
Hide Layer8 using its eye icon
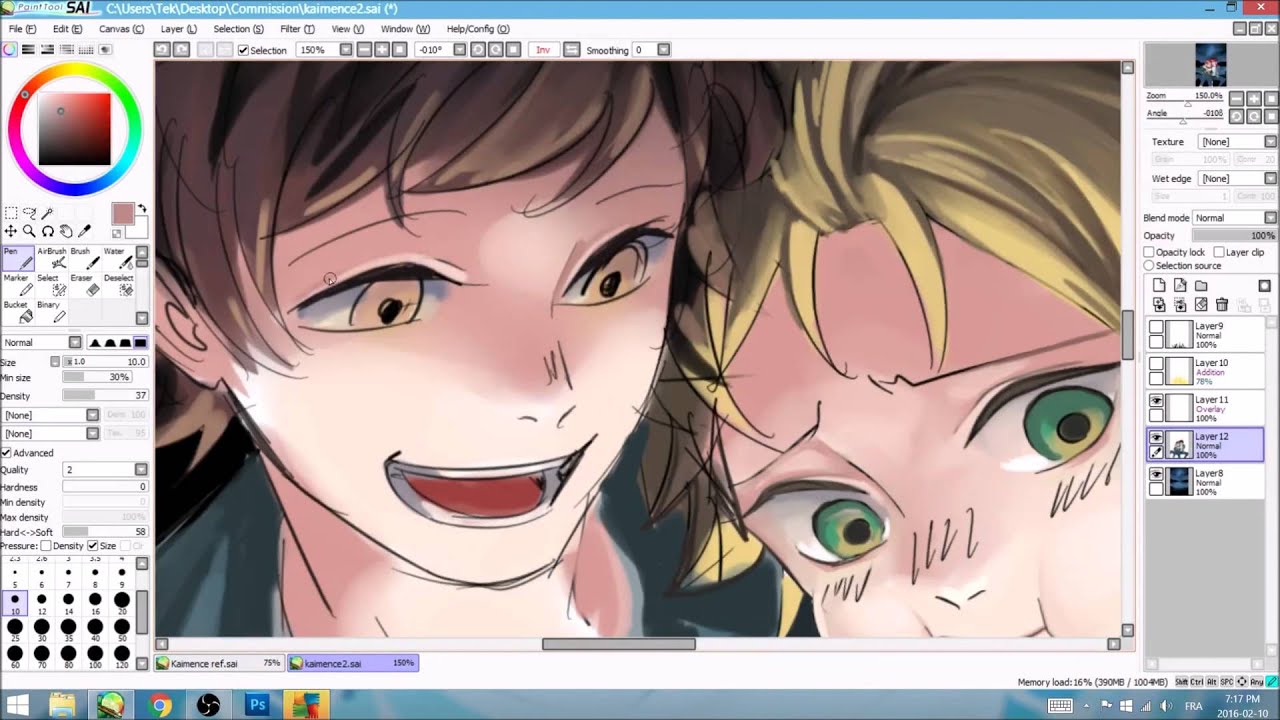click(1156, 474)
